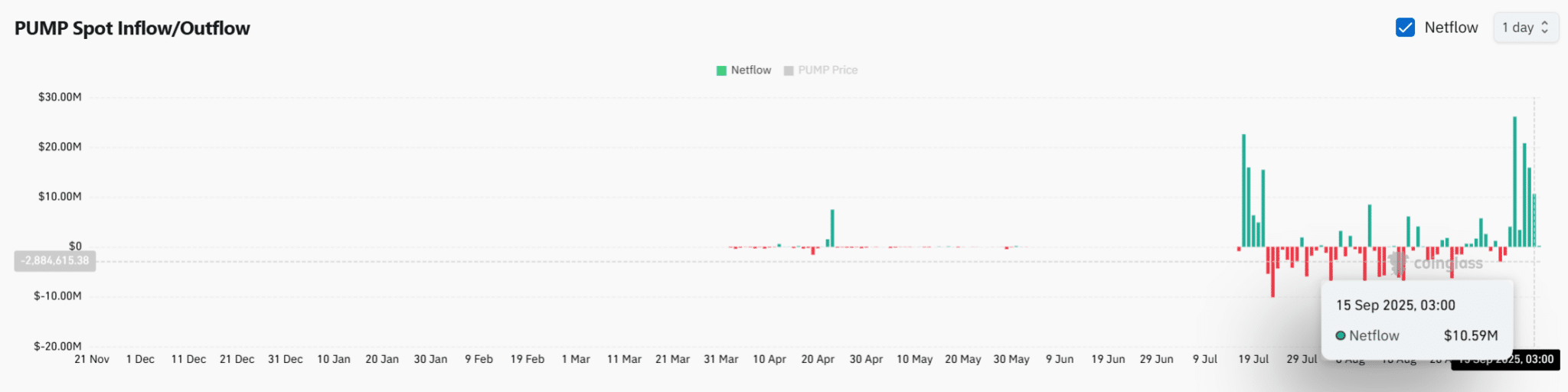The height and width of the screenshot is (392, 1568).
Task: Click the gray PUMP Price legend swatch
Action: [789, 70]
